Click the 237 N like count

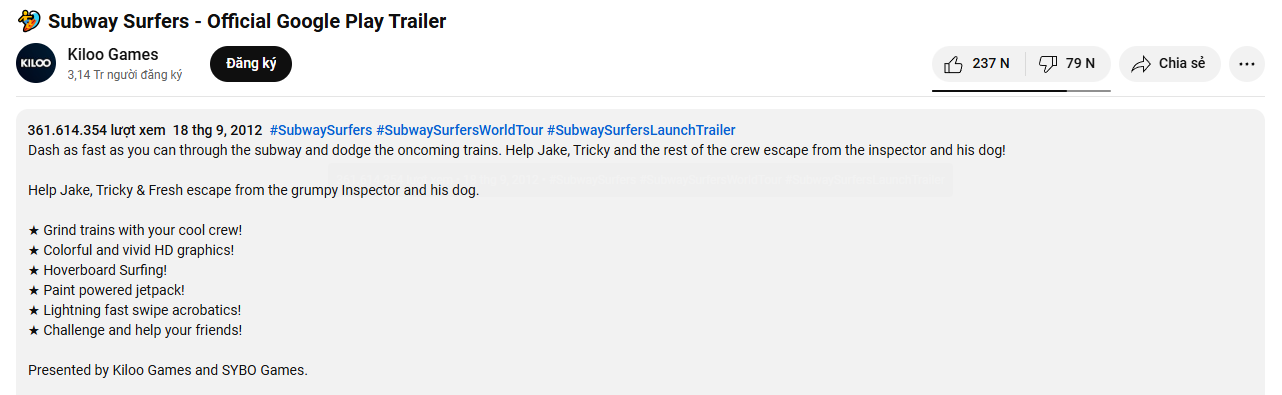click(991, 64)
